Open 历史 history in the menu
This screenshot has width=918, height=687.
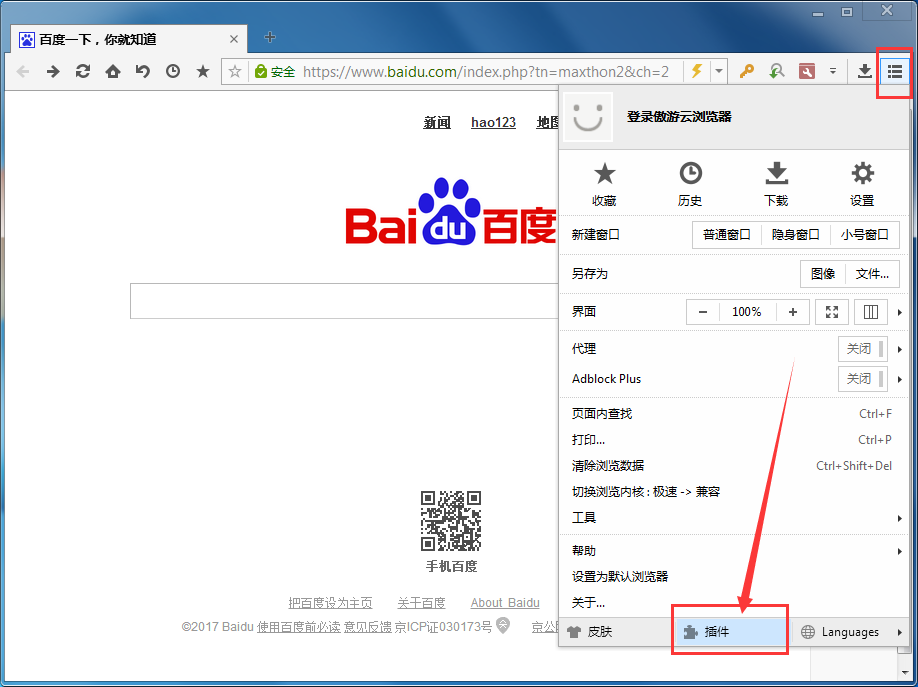click(x=690, y=184)
